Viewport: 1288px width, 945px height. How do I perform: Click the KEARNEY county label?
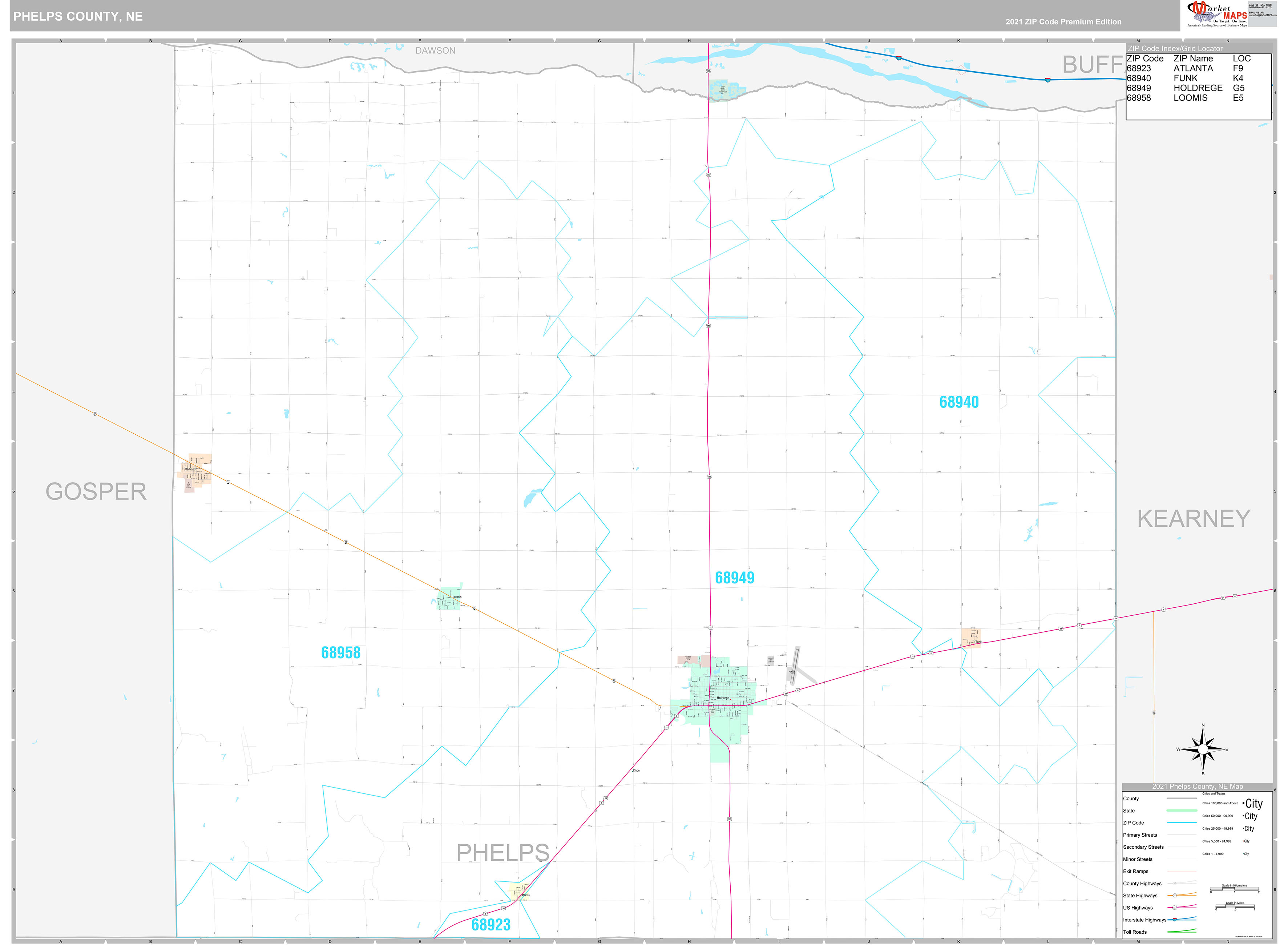(1194, 519)
